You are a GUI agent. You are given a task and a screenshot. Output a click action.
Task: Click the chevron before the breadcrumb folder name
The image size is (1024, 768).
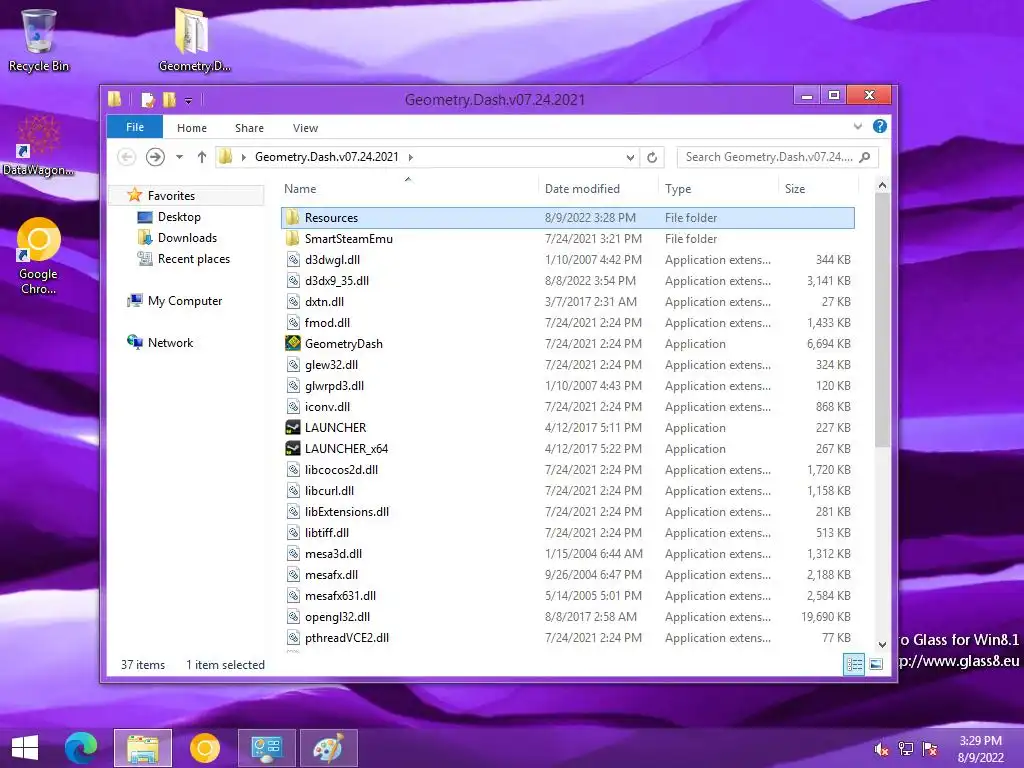(244, 157)
